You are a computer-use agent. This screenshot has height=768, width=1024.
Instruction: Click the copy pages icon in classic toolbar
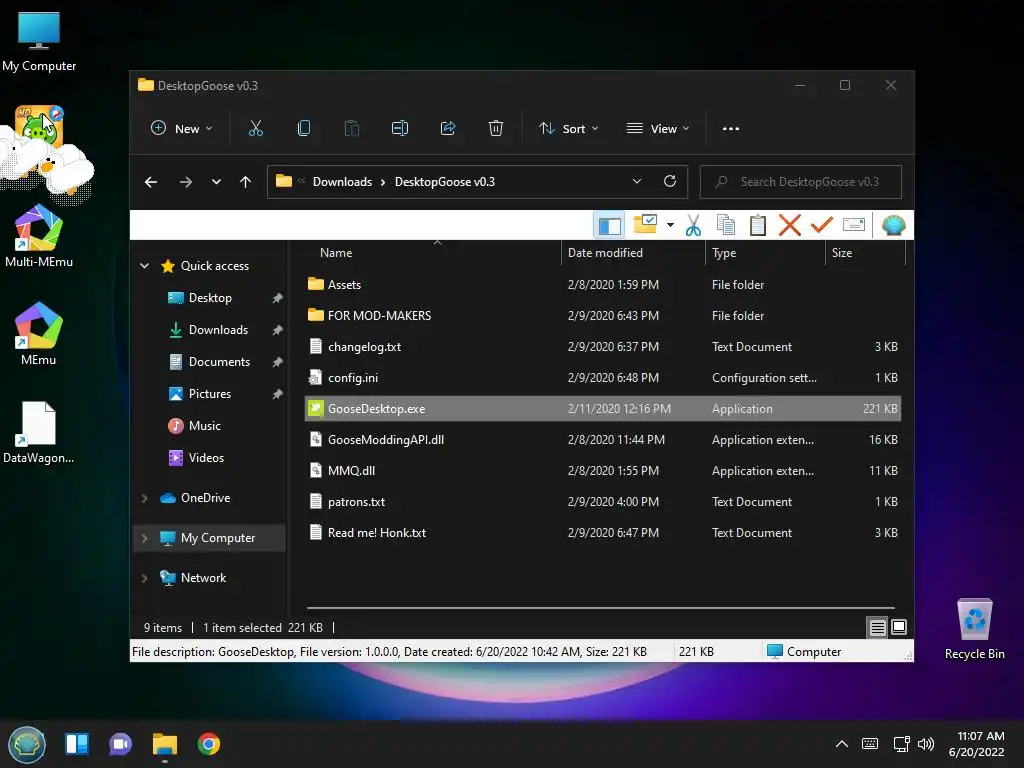pos(726,225)
